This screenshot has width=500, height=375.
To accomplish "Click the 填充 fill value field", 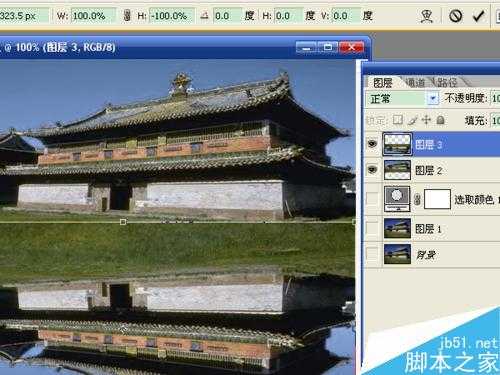I will tap(495, 120).
